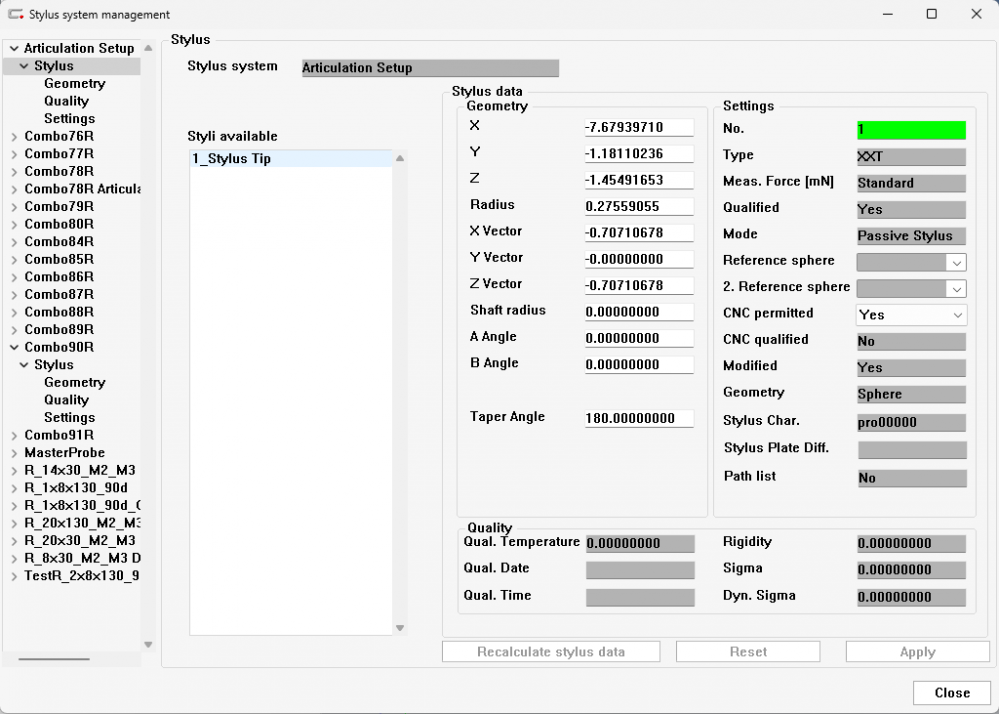Click the Taper Angle input field

coord(639,419)
